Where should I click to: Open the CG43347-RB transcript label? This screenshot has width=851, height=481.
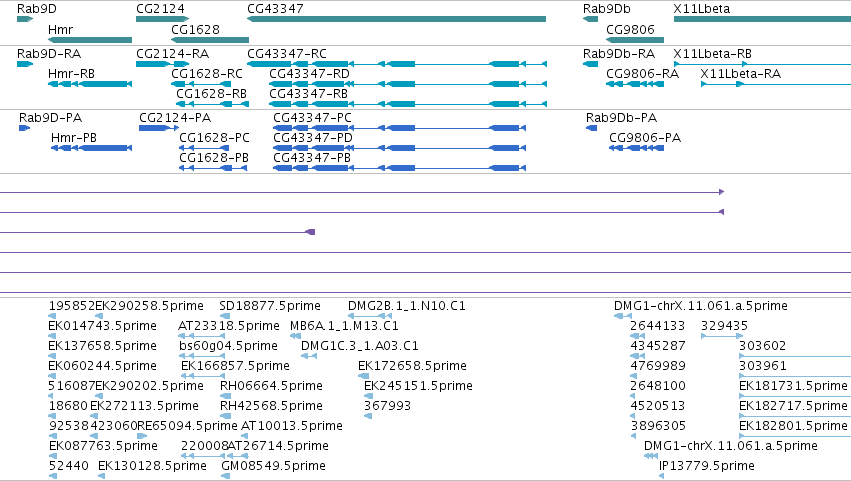pyautogui.click(x=308, y=94)
